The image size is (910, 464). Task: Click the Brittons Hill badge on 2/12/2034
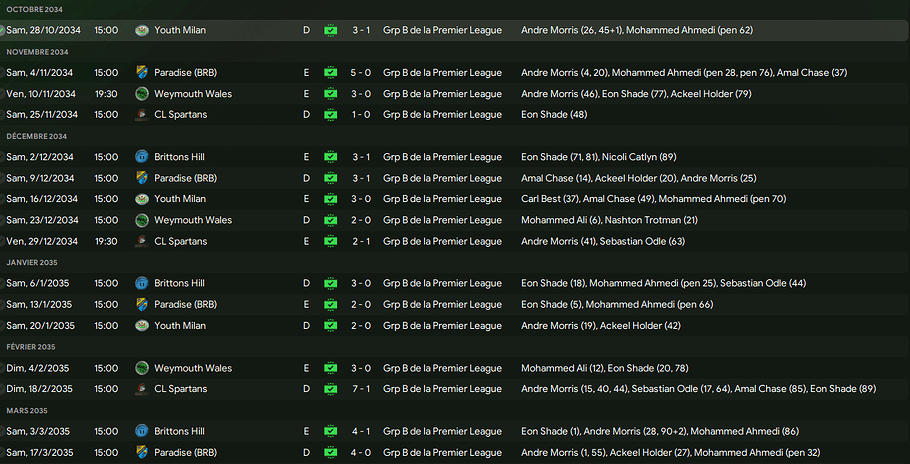pos(142,157)
